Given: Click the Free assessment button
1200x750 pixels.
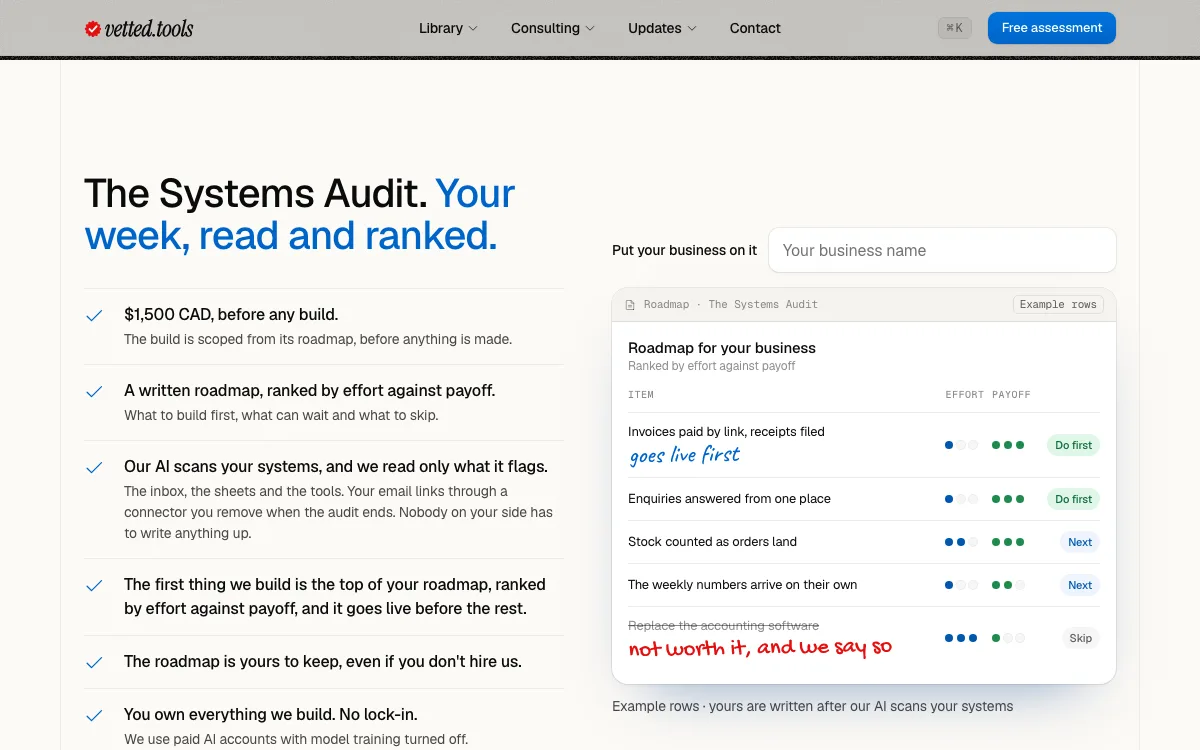Looking at the screenshot, I should [1052, 28].
